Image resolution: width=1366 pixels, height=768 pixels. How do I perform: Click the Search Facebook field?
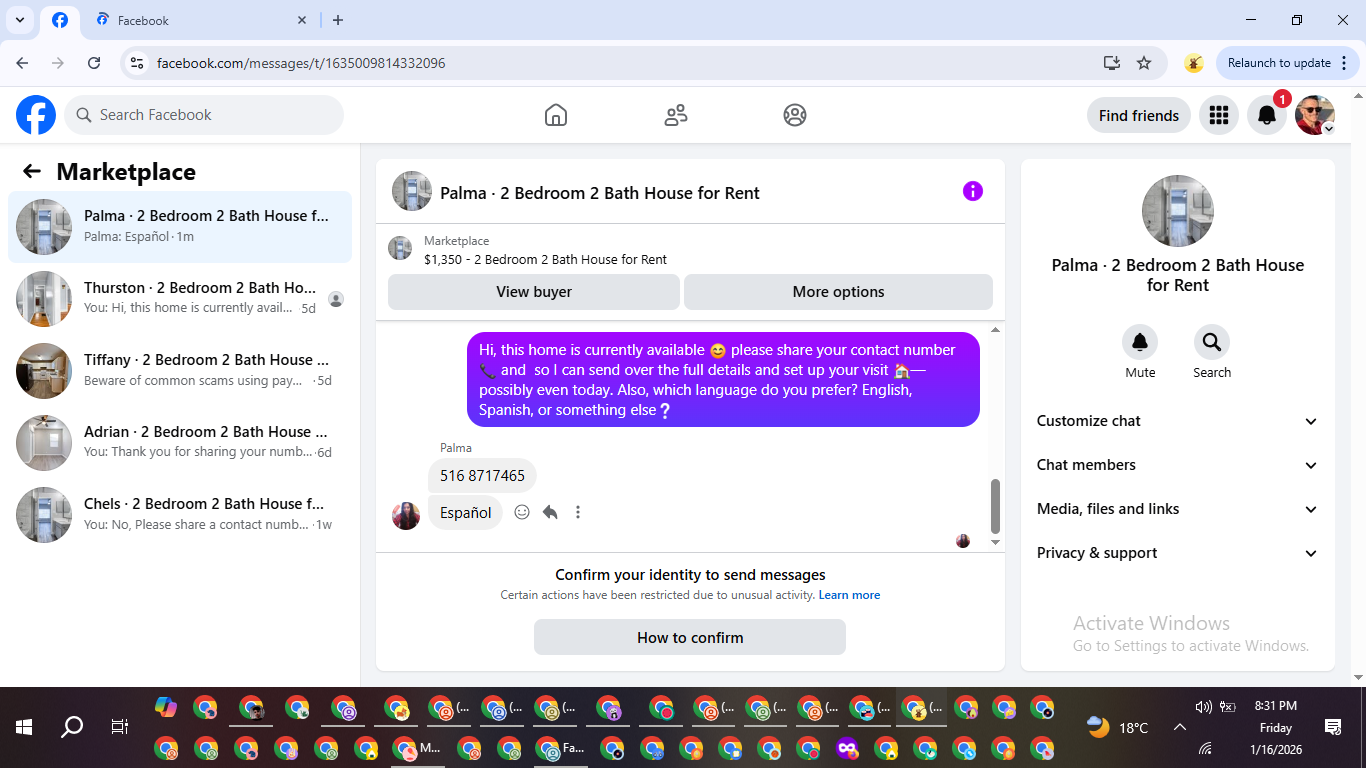(x=204, y=115)
